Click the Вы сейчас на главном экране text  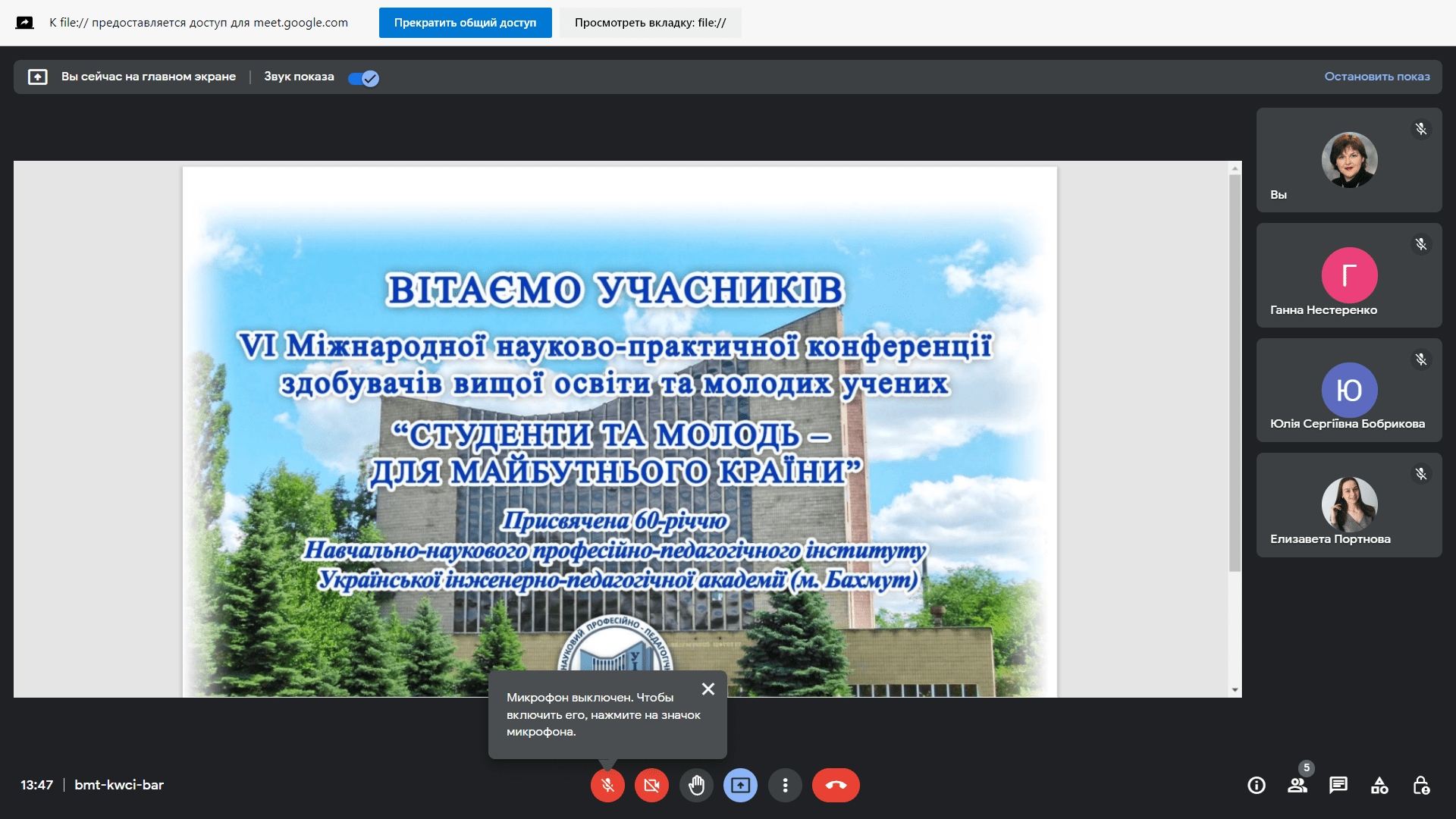(x=149, y=77)
